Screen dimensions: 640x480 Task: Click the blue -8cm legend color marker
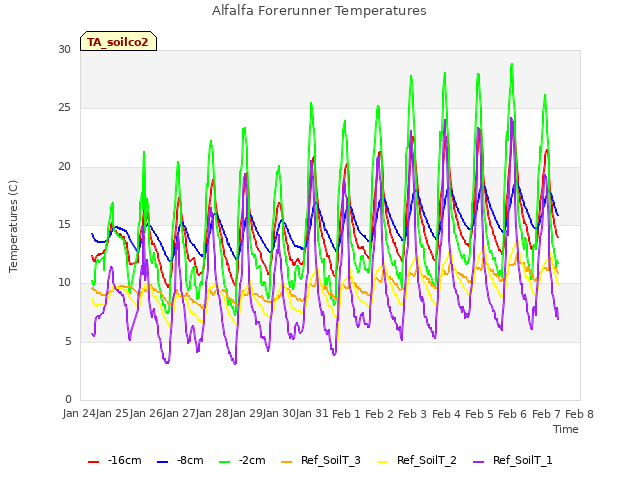(x=162, y=462)
